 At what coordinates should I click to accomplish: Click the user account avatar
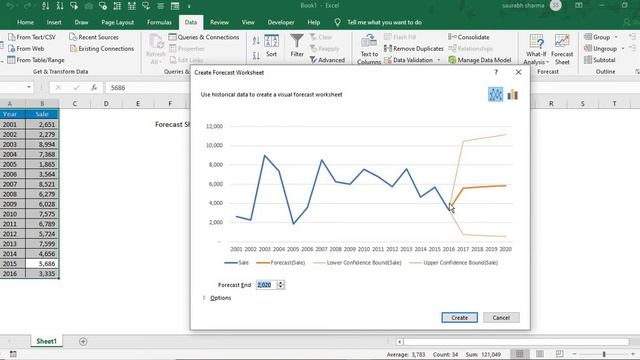pos(555,5)
